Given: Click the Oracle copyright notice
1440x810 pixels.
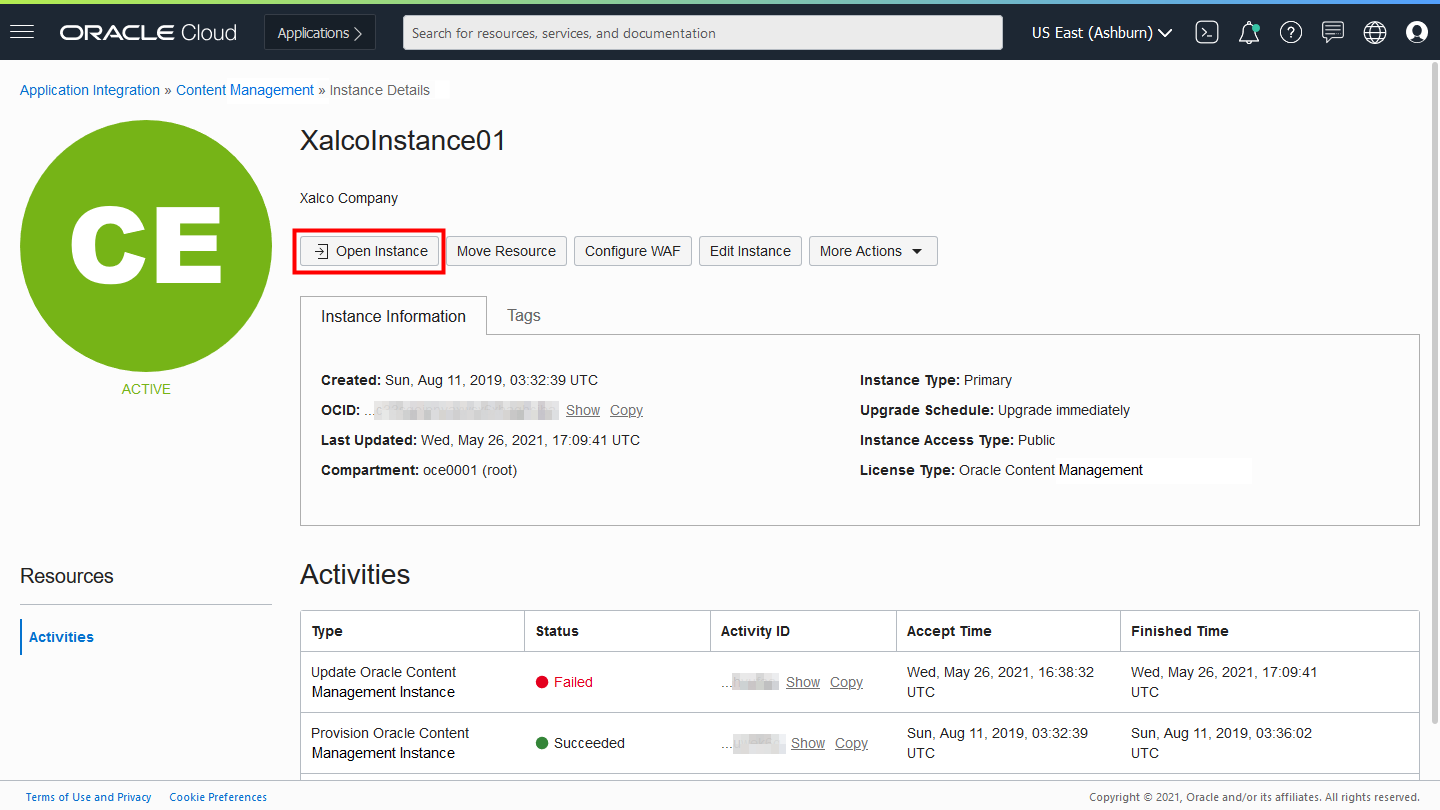Looking at the screenshot, I should click(1254, 797).
